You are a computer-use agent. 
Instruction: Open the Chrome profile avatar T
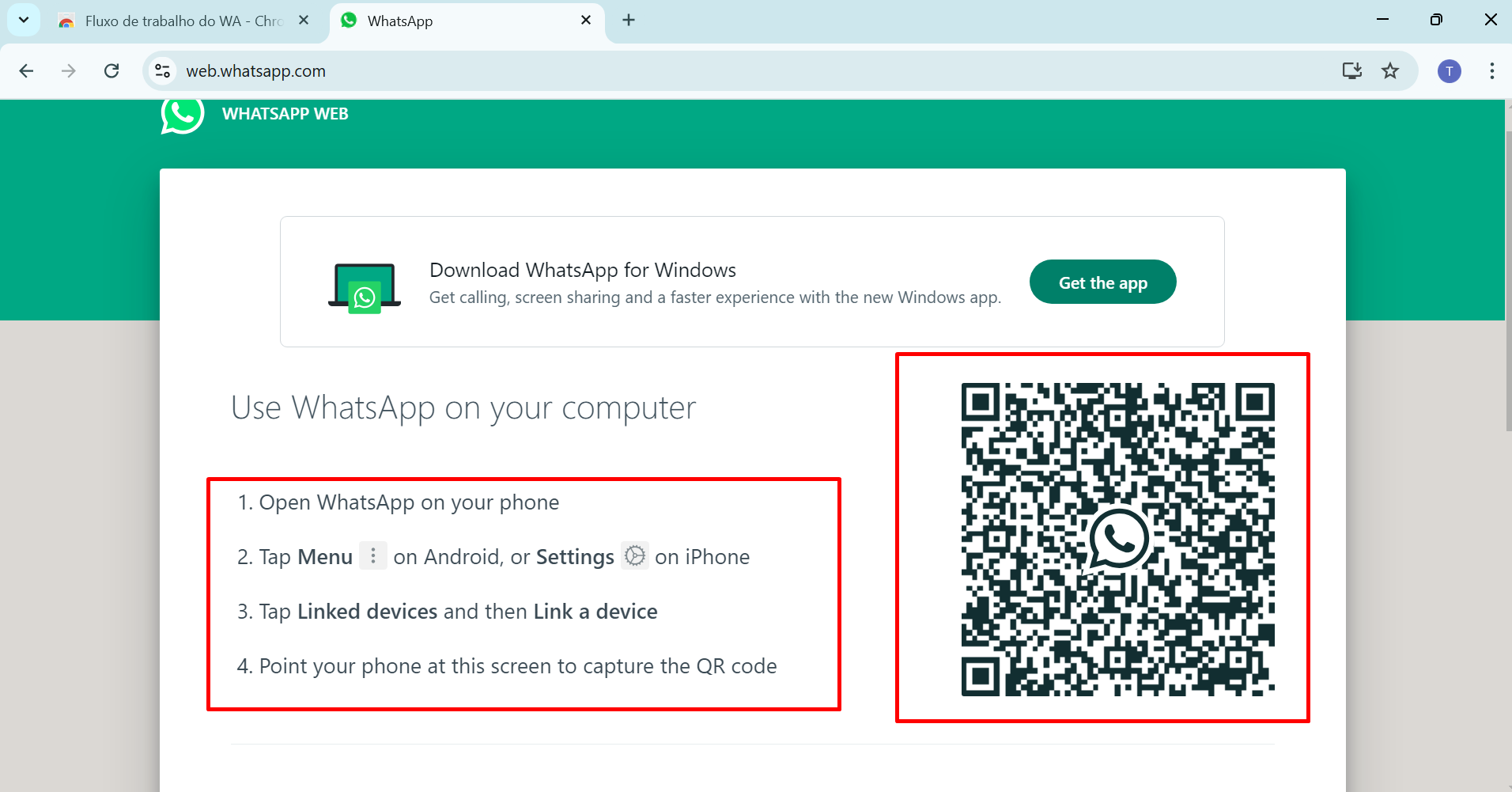(1450, 71)
